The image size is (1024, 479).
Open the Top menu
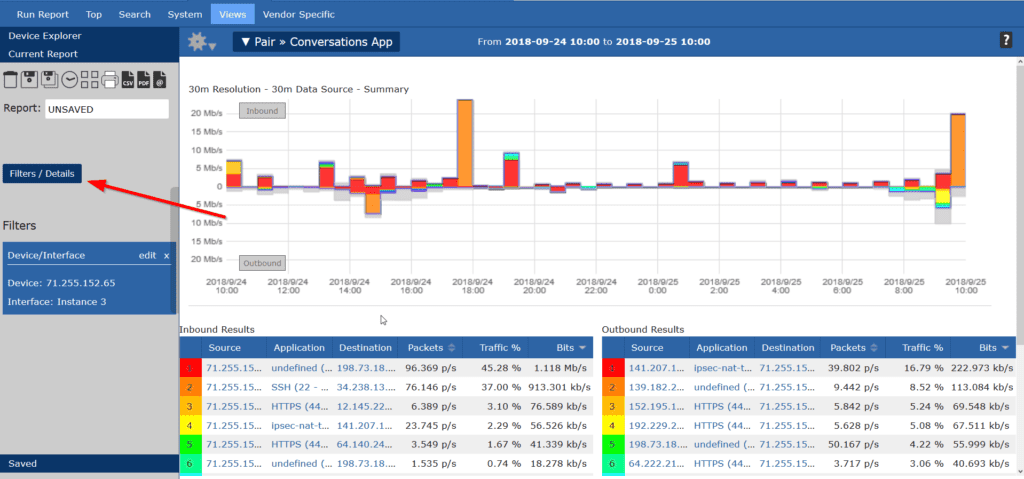(x=93, y=14)
